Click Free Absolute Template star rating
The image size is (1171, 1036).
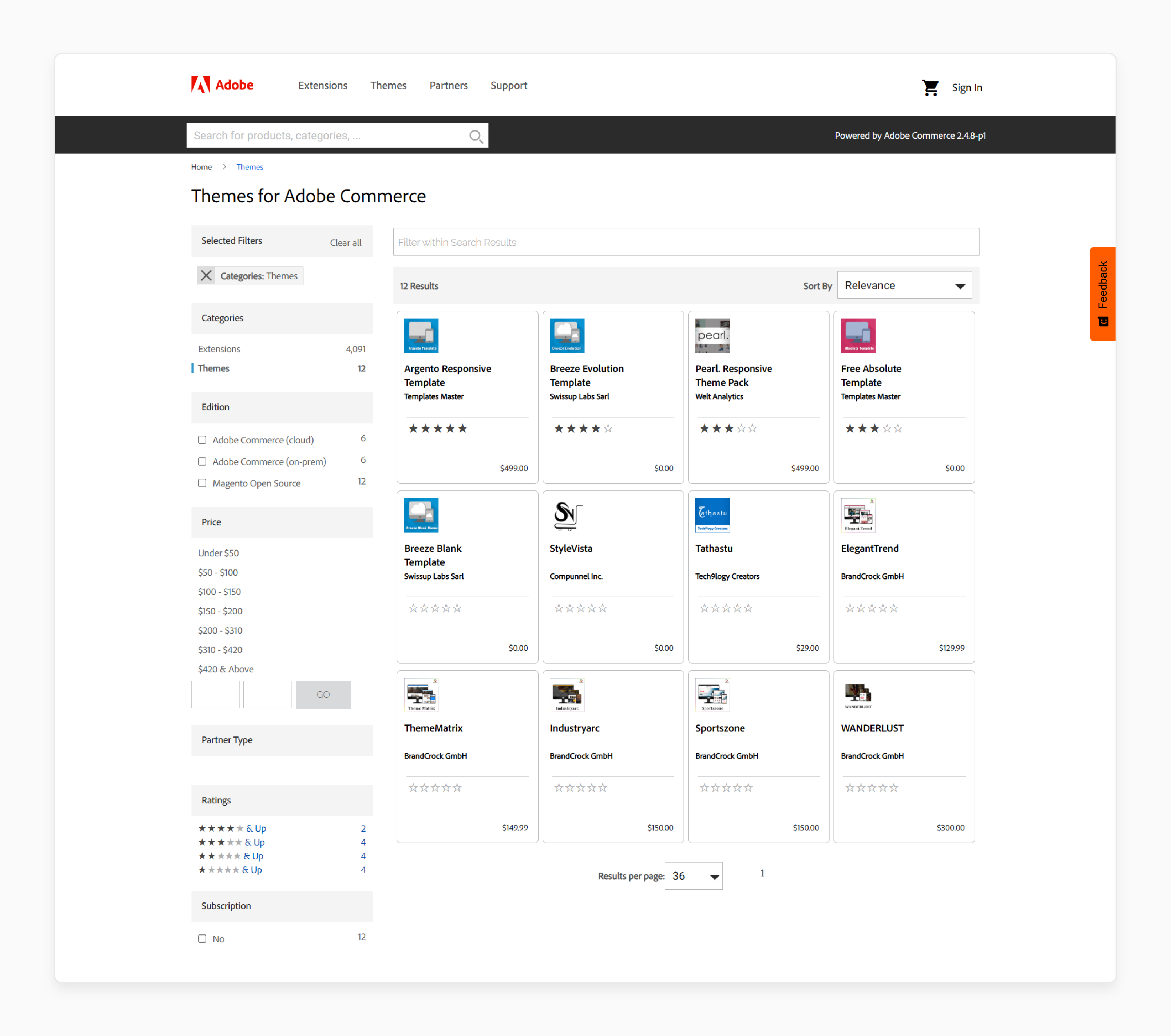[874, 428]
